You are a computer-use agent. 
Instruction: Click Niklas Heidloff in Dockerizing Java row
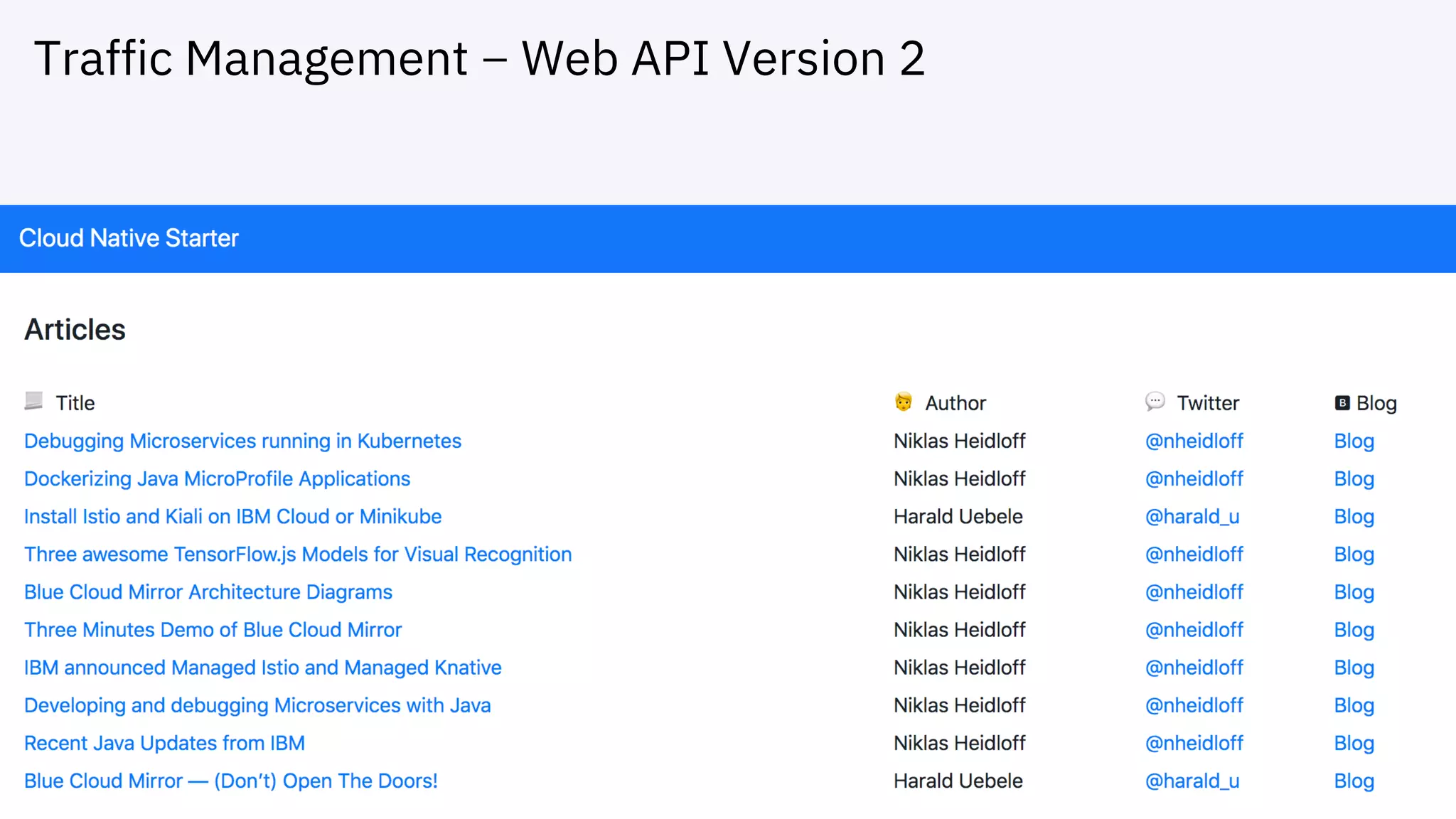point(959,478)
